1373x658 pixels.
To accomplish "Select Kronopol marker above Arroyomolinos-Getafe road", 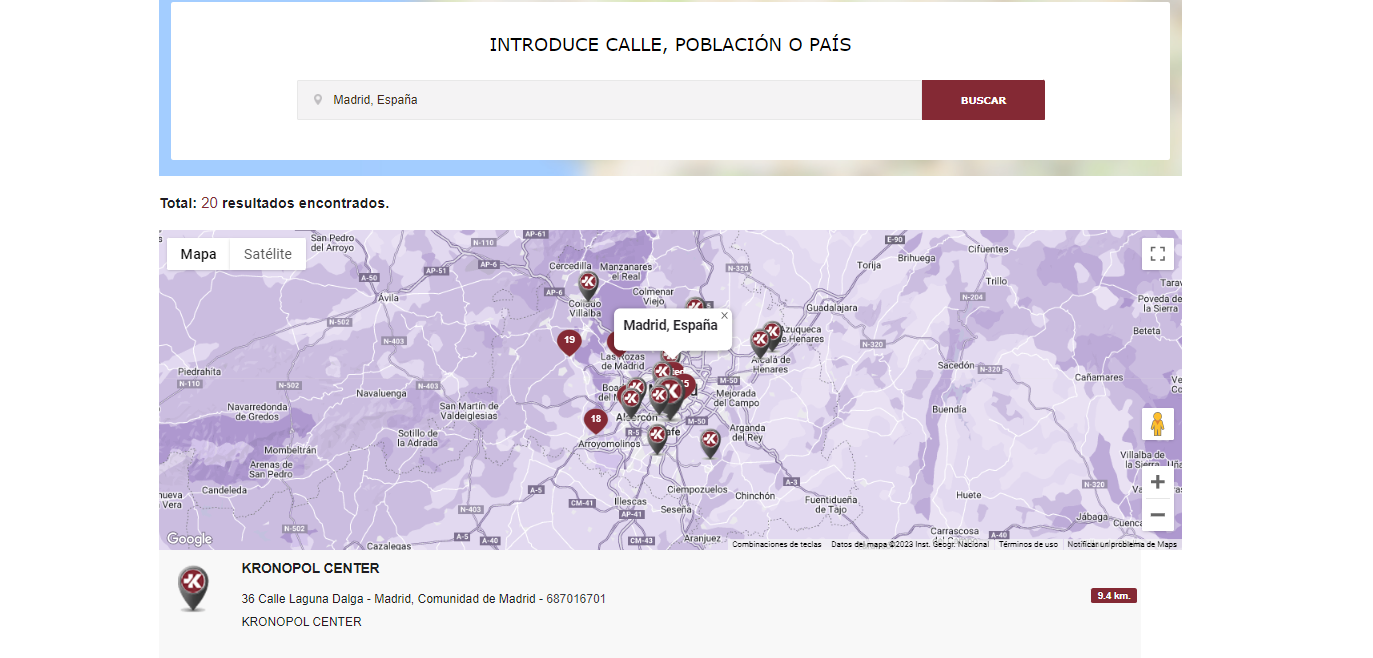I will (x=657, y=438).
